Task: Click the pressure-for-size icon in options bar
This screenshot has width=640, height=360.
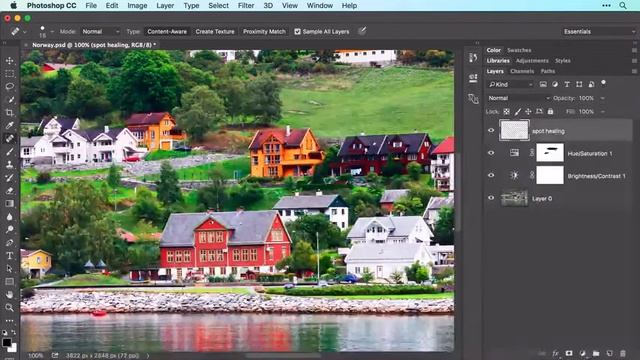Action: click(x=362, y=31)
